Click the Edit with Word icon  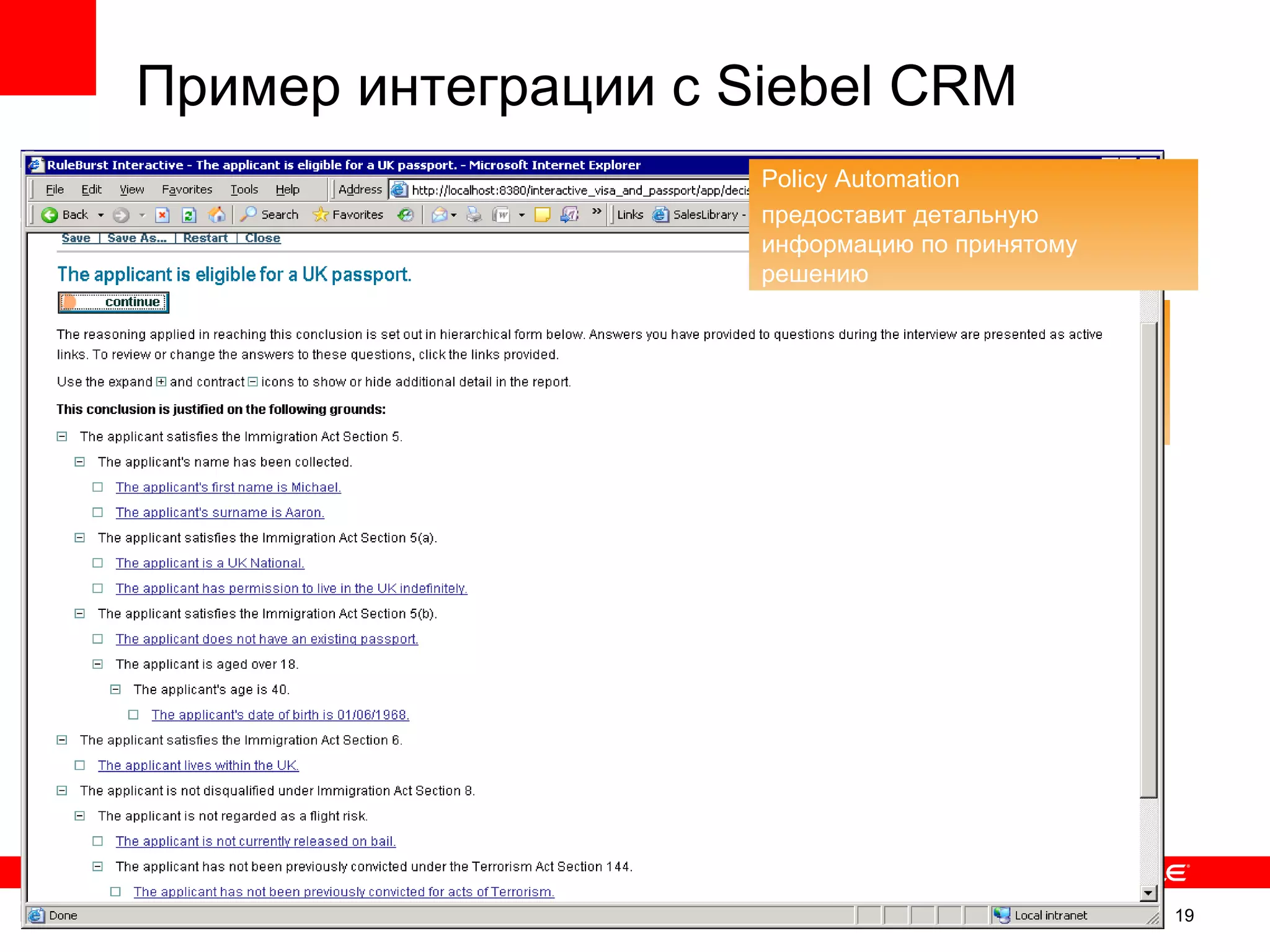click(501, 215)
